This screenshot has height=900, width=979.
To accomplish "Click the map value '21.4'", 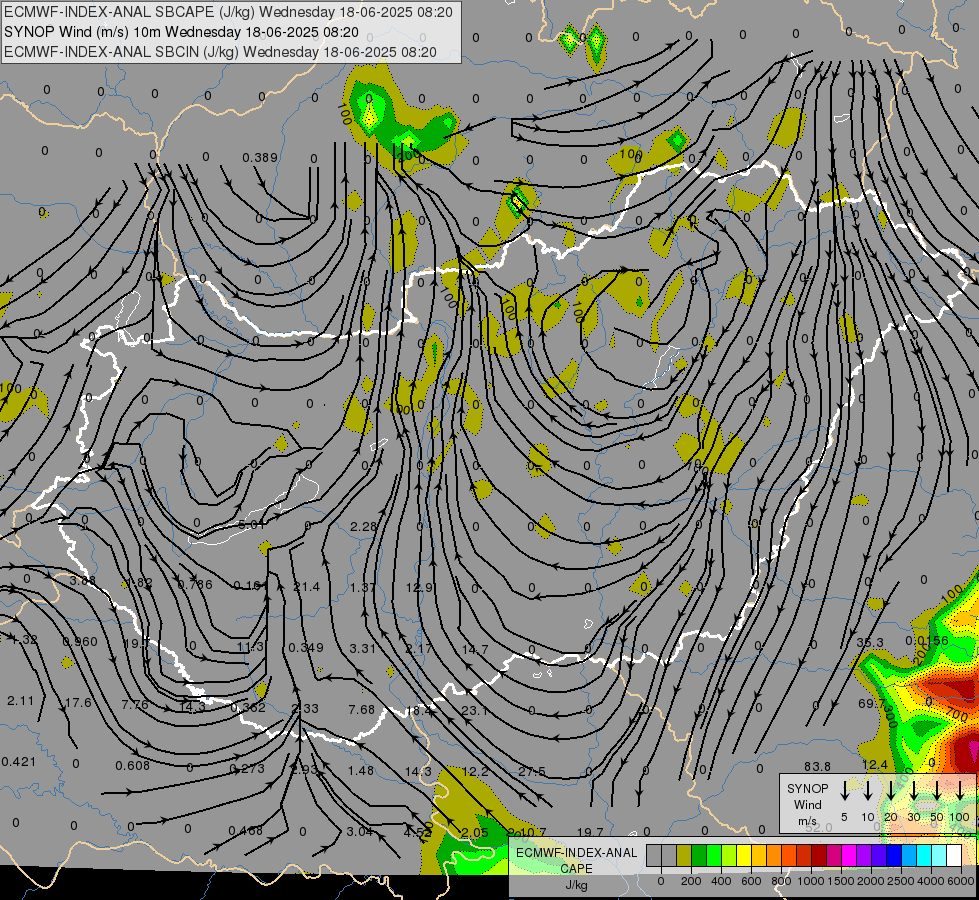I will point(306,586).
